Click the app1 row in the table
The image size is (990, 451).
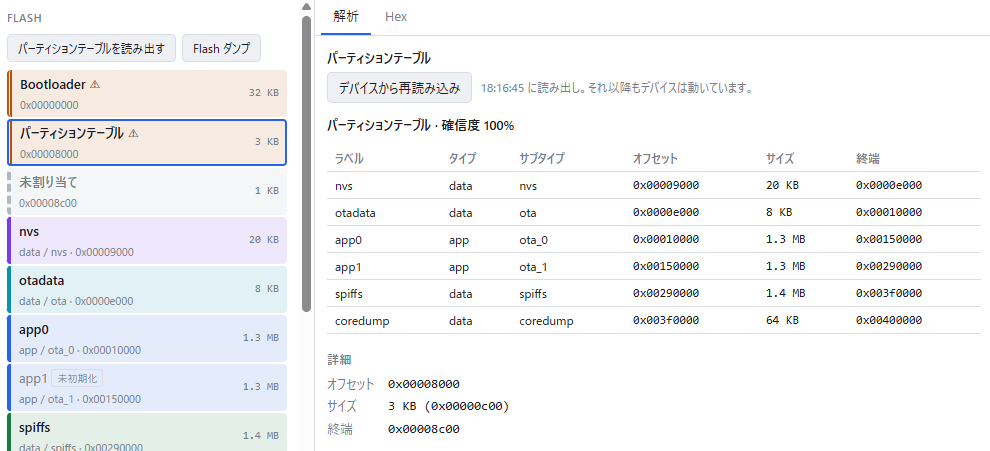tap(653, 267)
